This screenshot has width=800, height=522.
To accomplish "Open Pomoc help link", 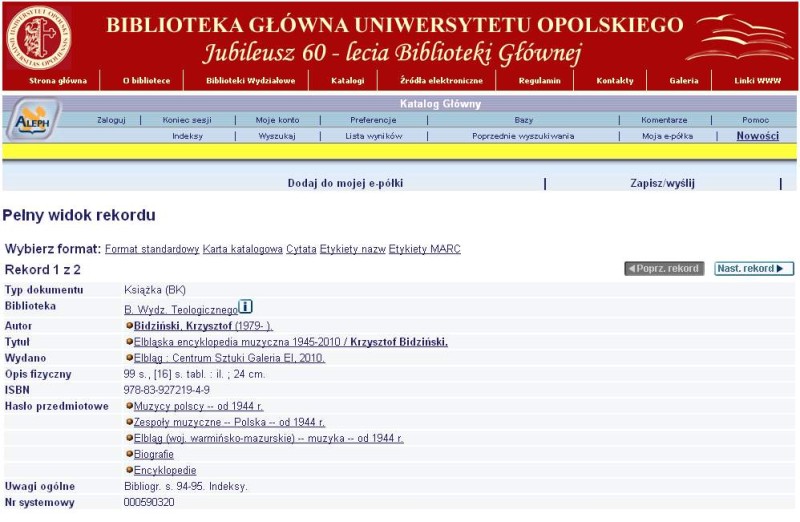I will tap(755, 120).
